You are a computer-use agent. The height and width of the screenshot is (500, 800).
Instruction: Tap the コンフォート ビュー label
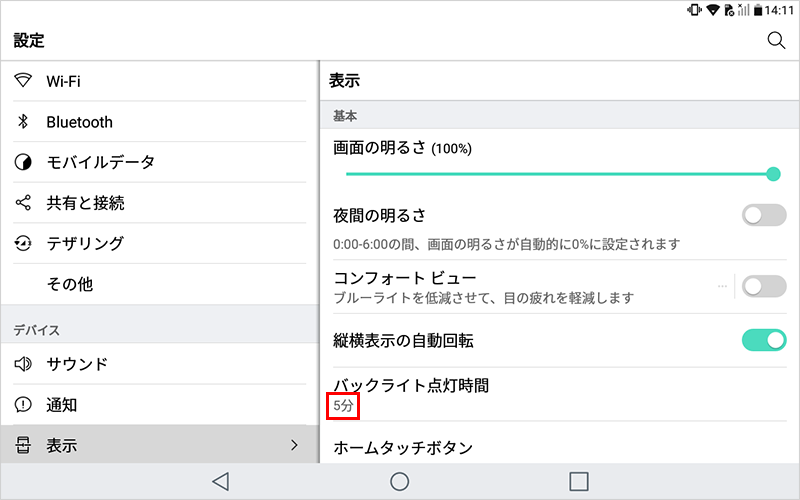click(405, 278)
